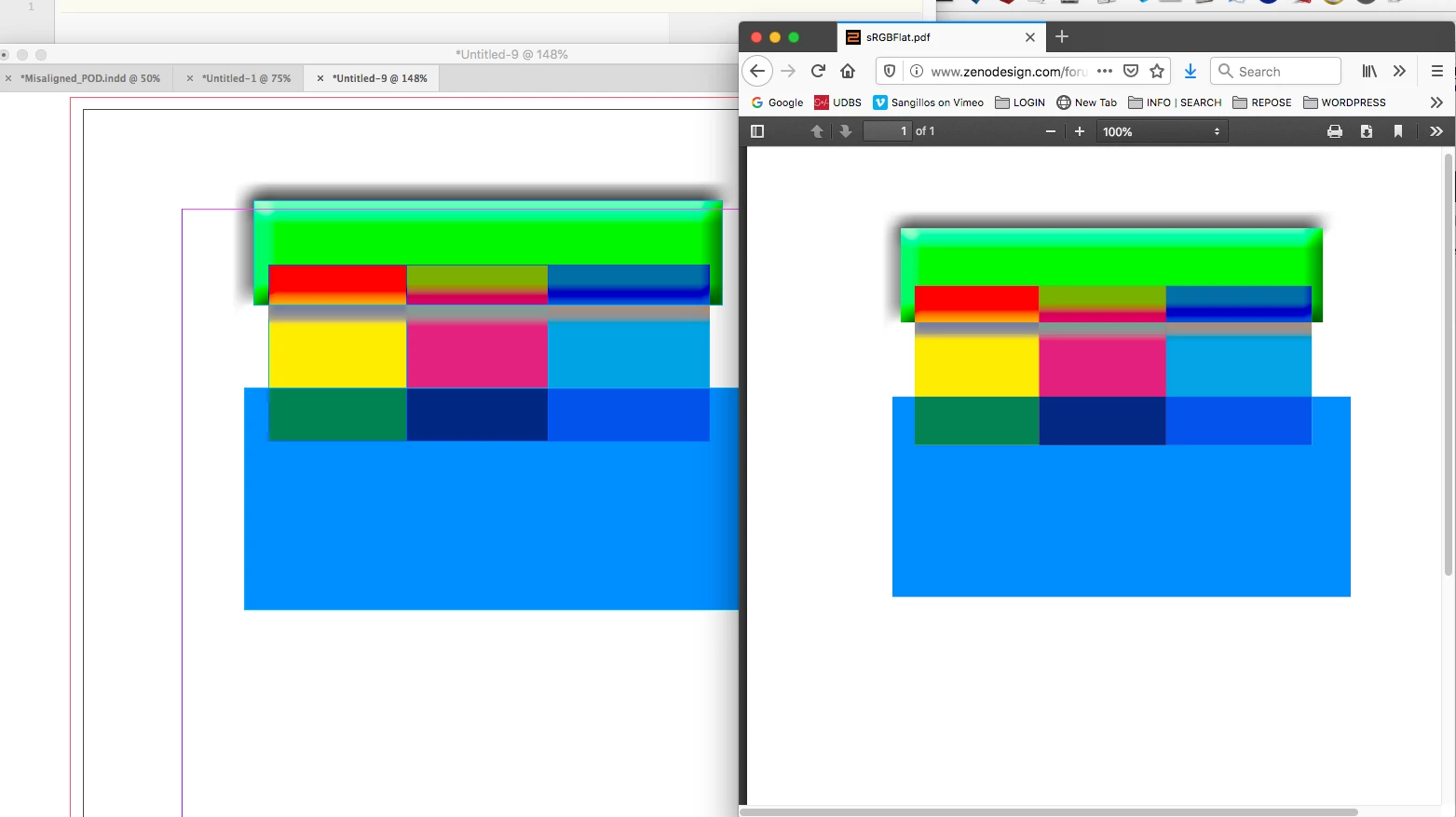Show more bookmarks toolbar items
Viewport: 1456px width, 817px height.
coord(1436,102)
